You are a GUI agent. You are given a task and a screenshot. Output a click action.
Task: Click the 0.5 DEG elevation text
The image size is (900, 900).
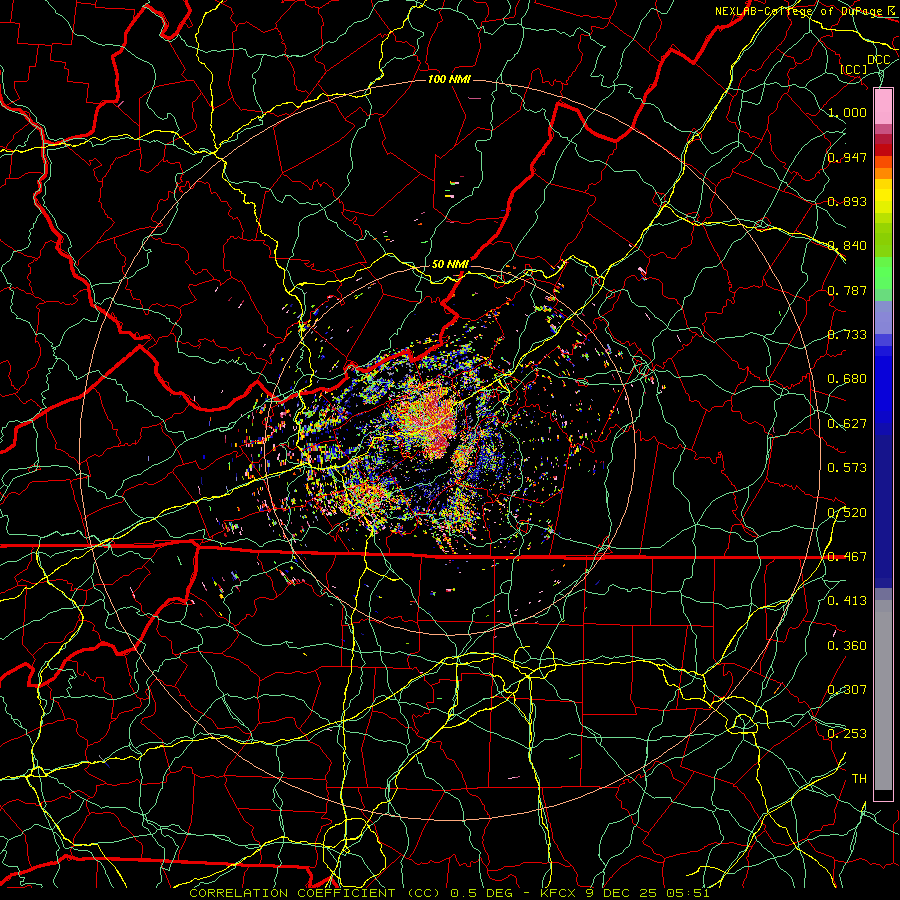[482, 893]
